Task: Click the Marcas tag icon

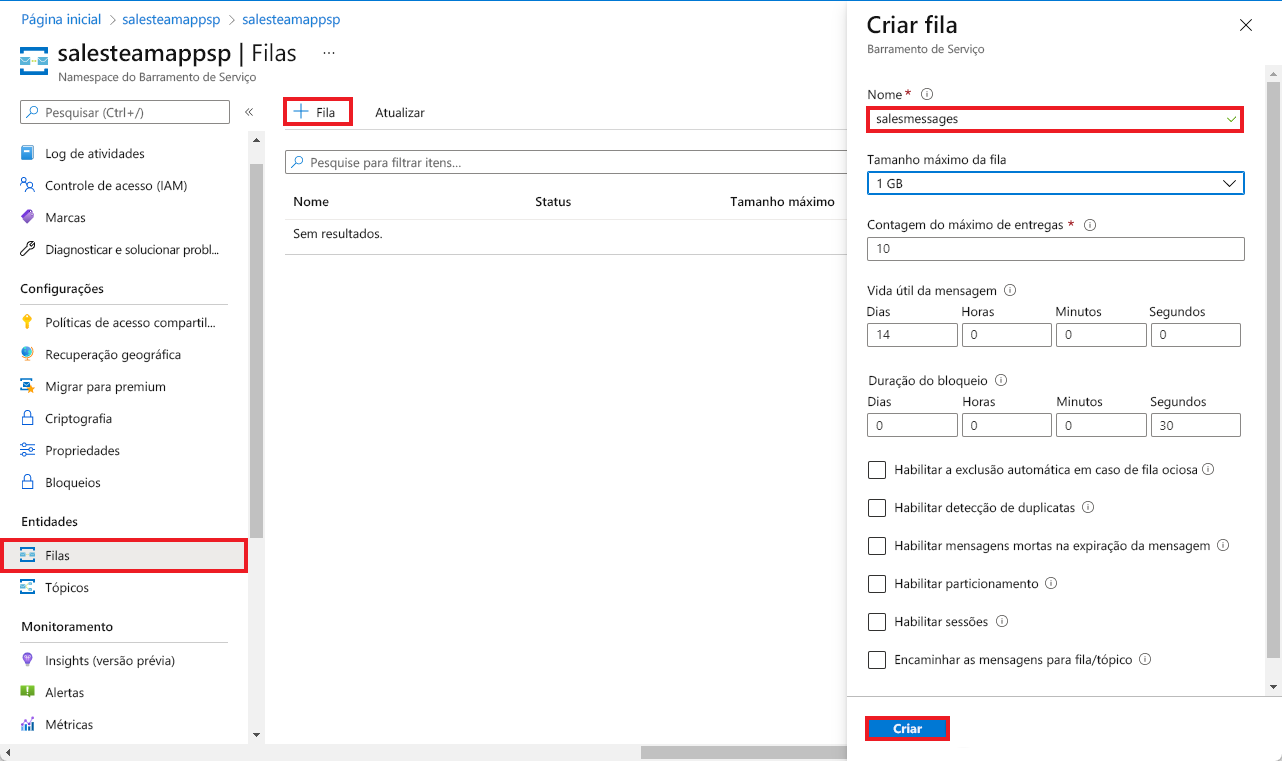Action: click(x=28, y=217)
